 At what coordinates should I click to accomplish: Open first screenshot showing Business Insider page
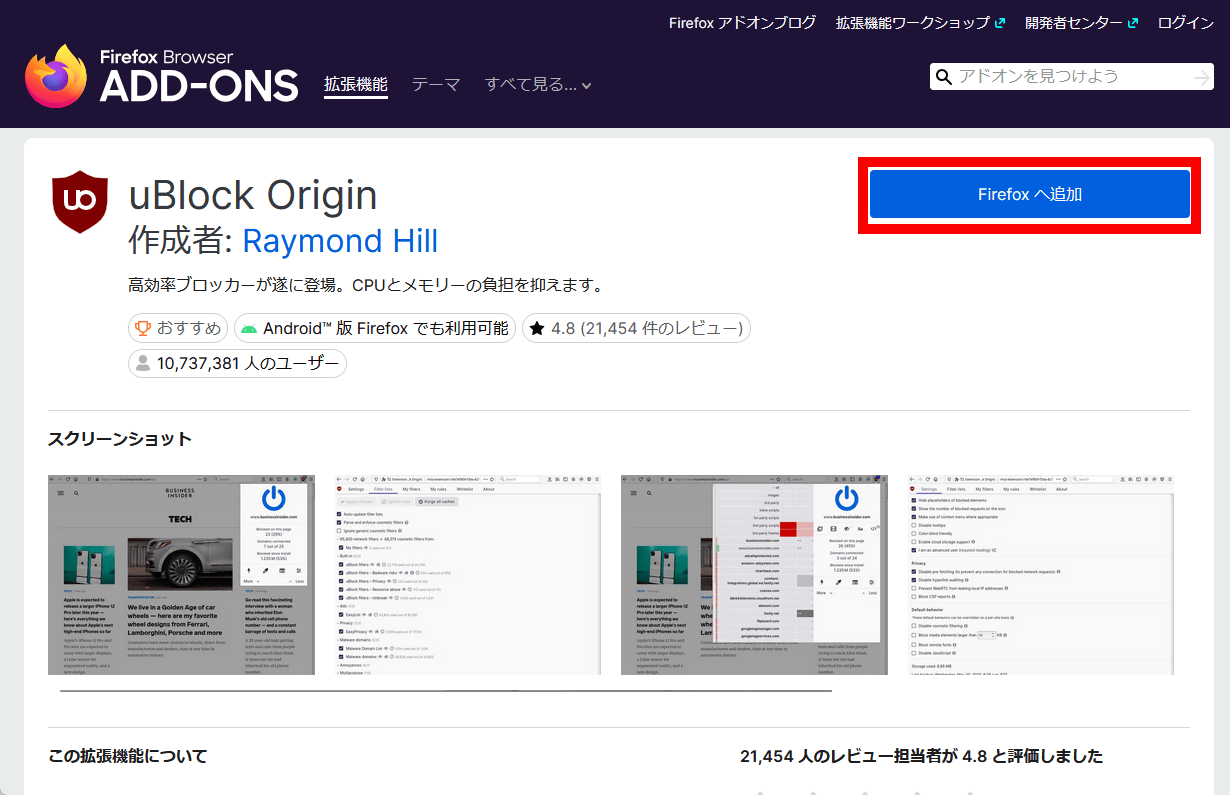click(181, 575)
